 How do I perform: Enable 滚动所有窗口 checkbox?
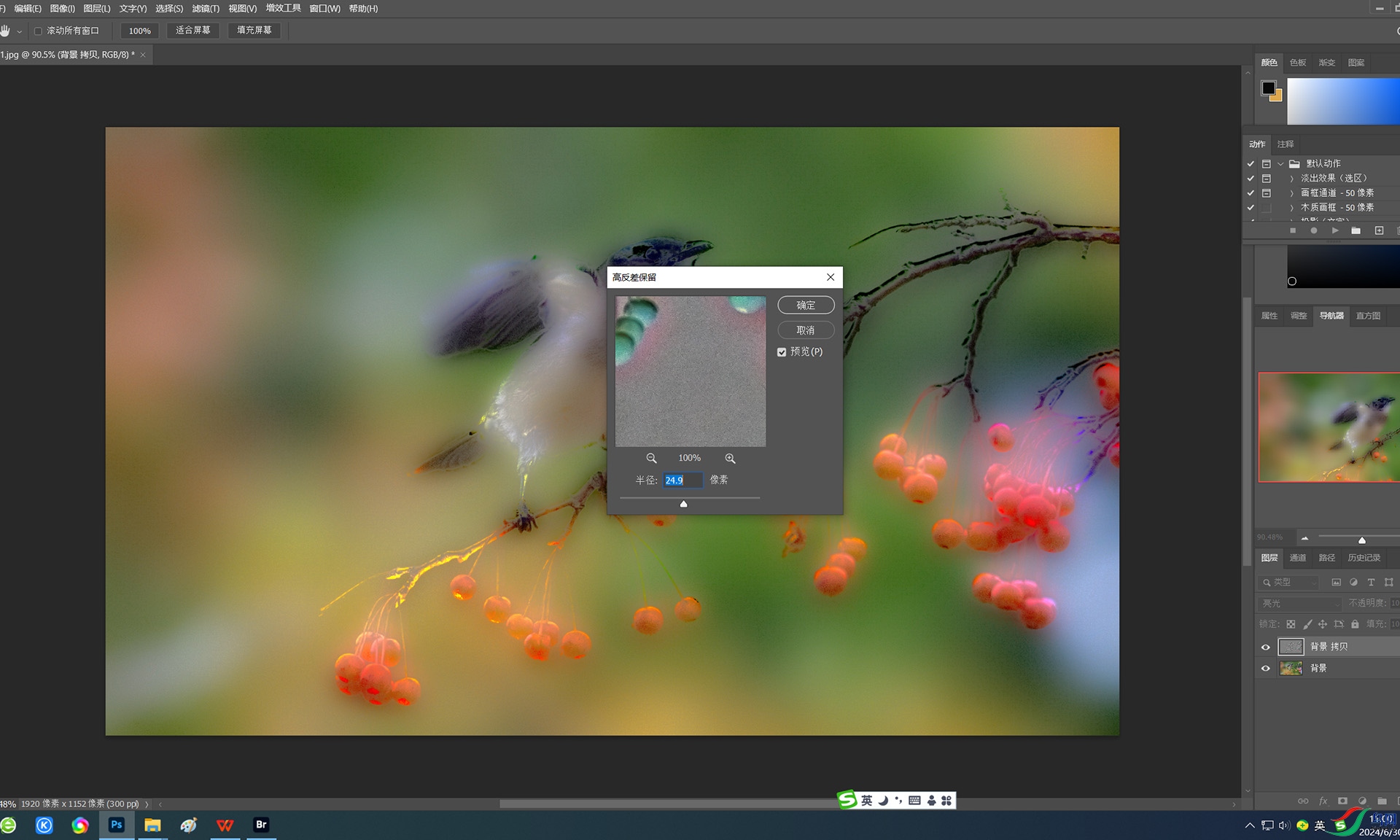38,31
